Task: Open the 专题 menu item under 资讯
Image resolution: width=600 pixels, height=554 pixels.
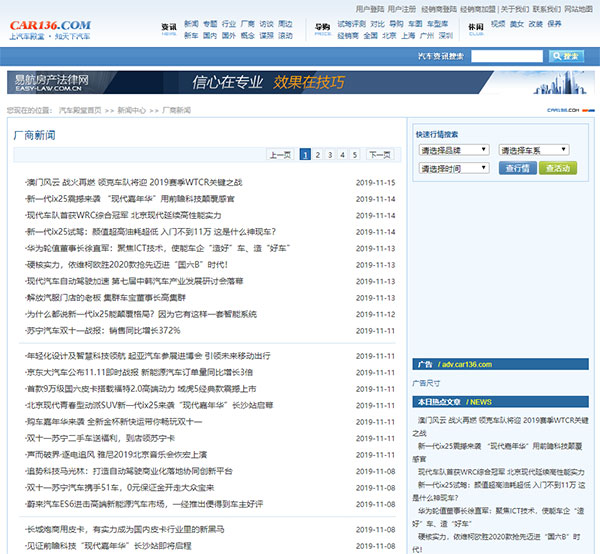Action: [x=210, y=24]
